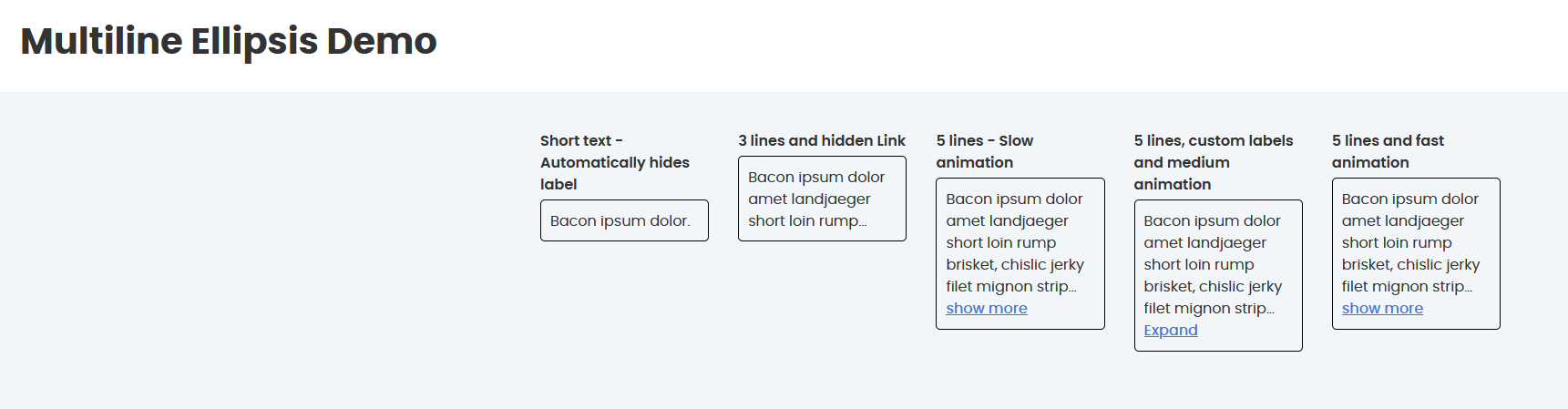Click "5 lines, custom labels and medium animation" label
1568x409 pixels.
[x=1213, y=162]
